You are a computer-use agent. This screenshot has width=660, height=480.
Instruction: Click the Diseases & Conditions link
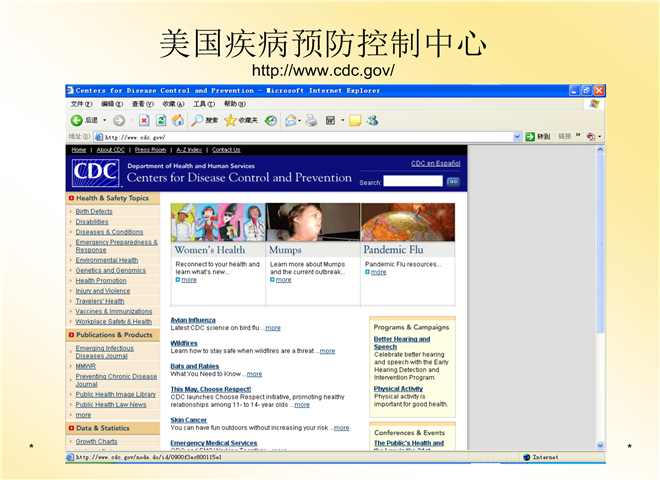point(109,232)
